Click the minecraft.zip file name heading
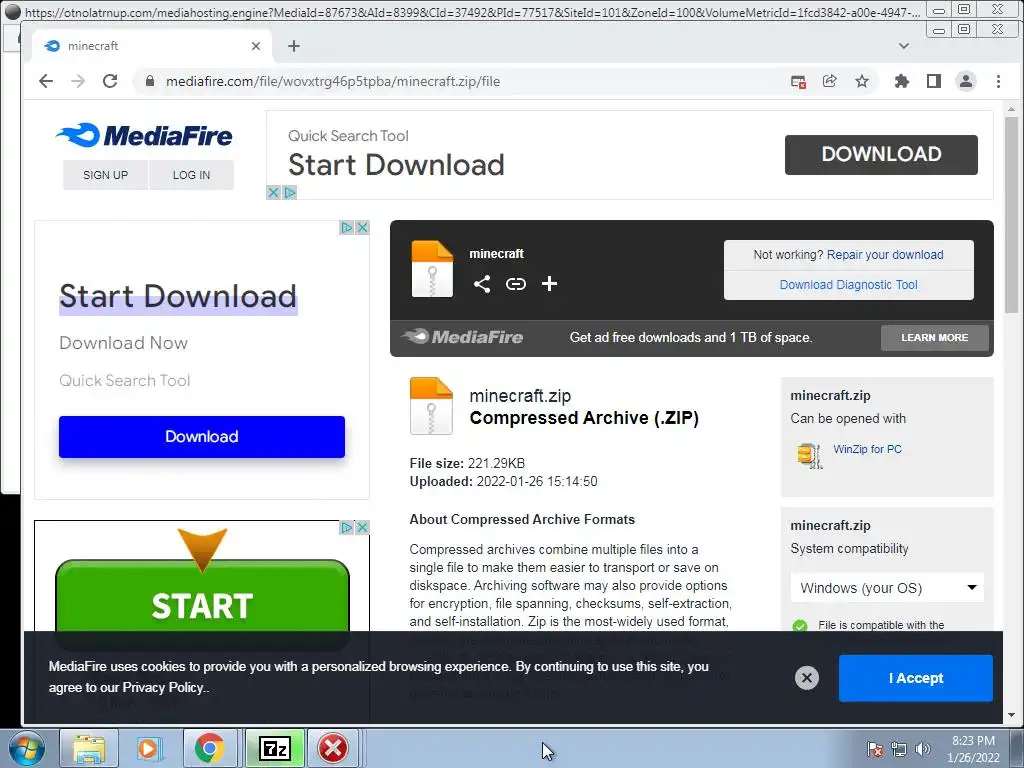Image resolution: width=1024 pixels, height=768 pixels. click(x=520, y=396)
